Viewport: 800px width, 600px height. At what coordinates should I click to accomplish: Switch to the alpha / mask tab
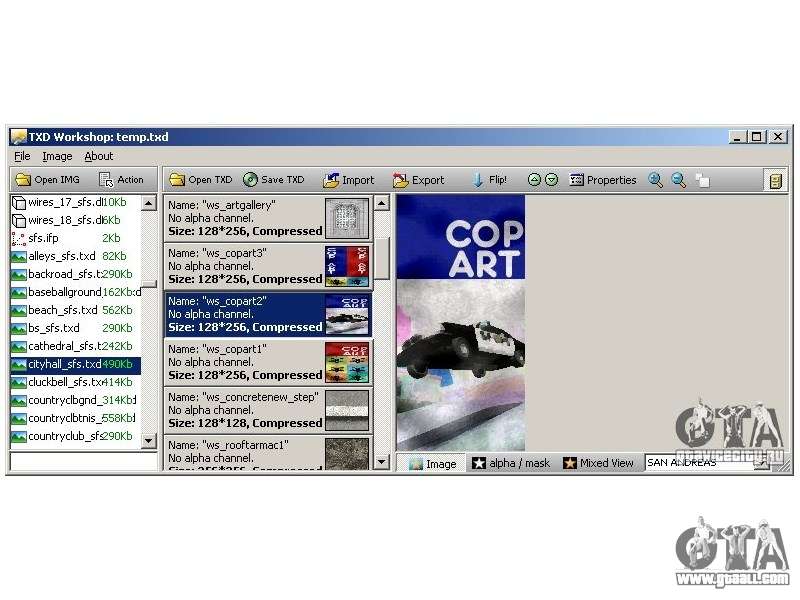[x=511, y=464]
